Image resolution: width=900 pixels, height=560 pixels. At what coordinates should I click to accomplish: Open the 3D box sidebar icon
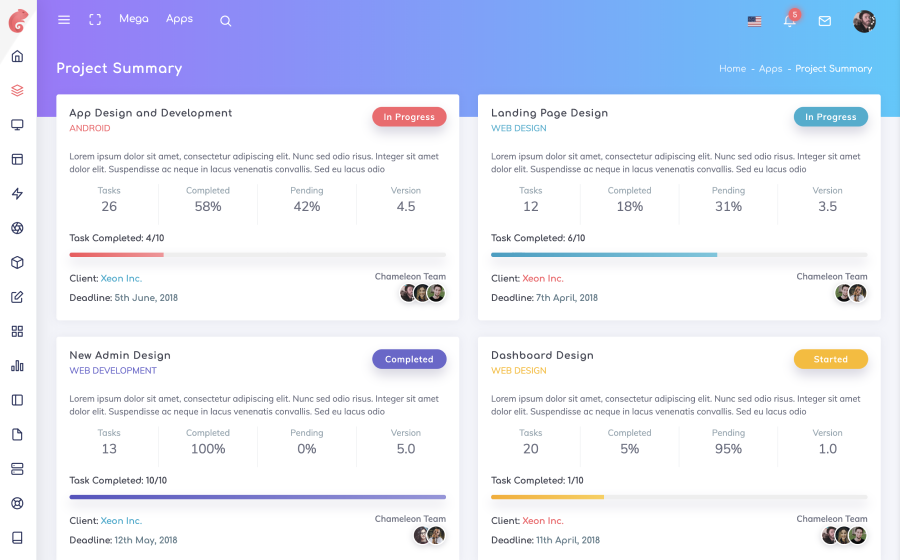tap(17, 263)
